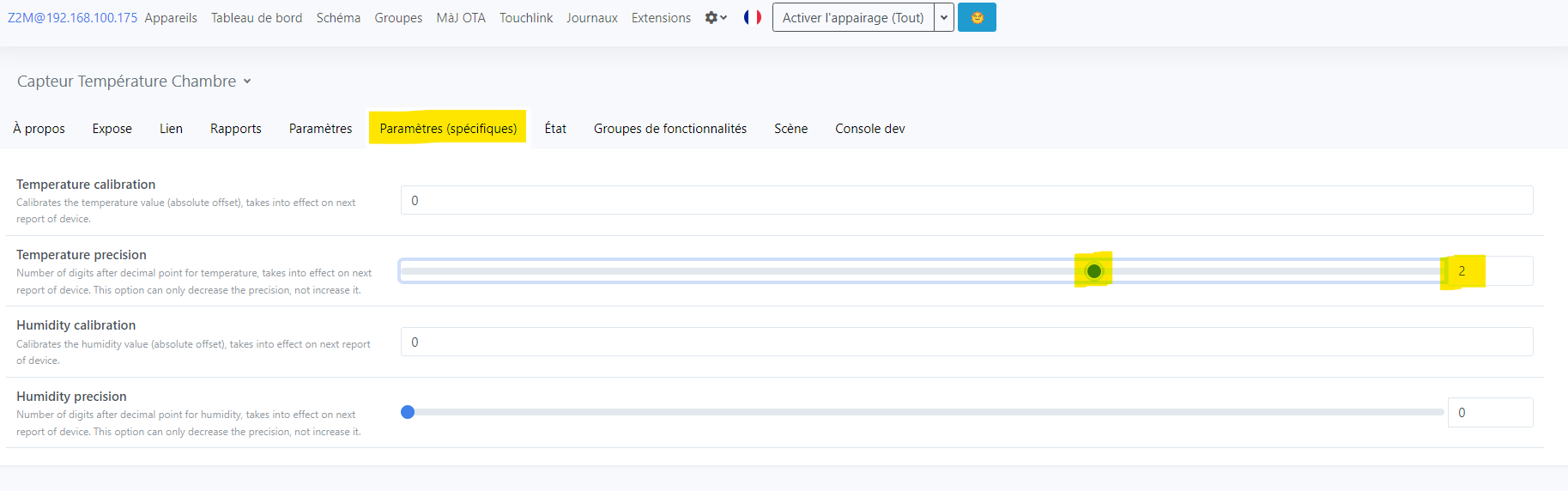This screenshot has width=1568, height=491.
Task: Navigate to Groupes
Action: click(x=398, y=17)
